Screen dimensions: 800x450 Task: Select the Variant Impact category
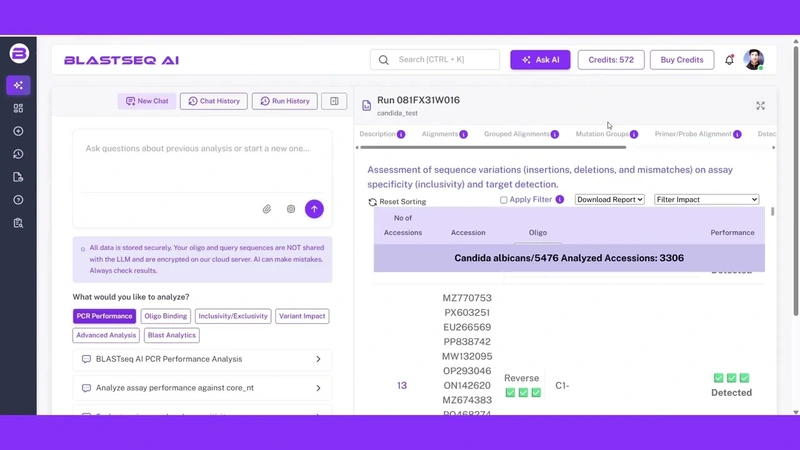302,316
